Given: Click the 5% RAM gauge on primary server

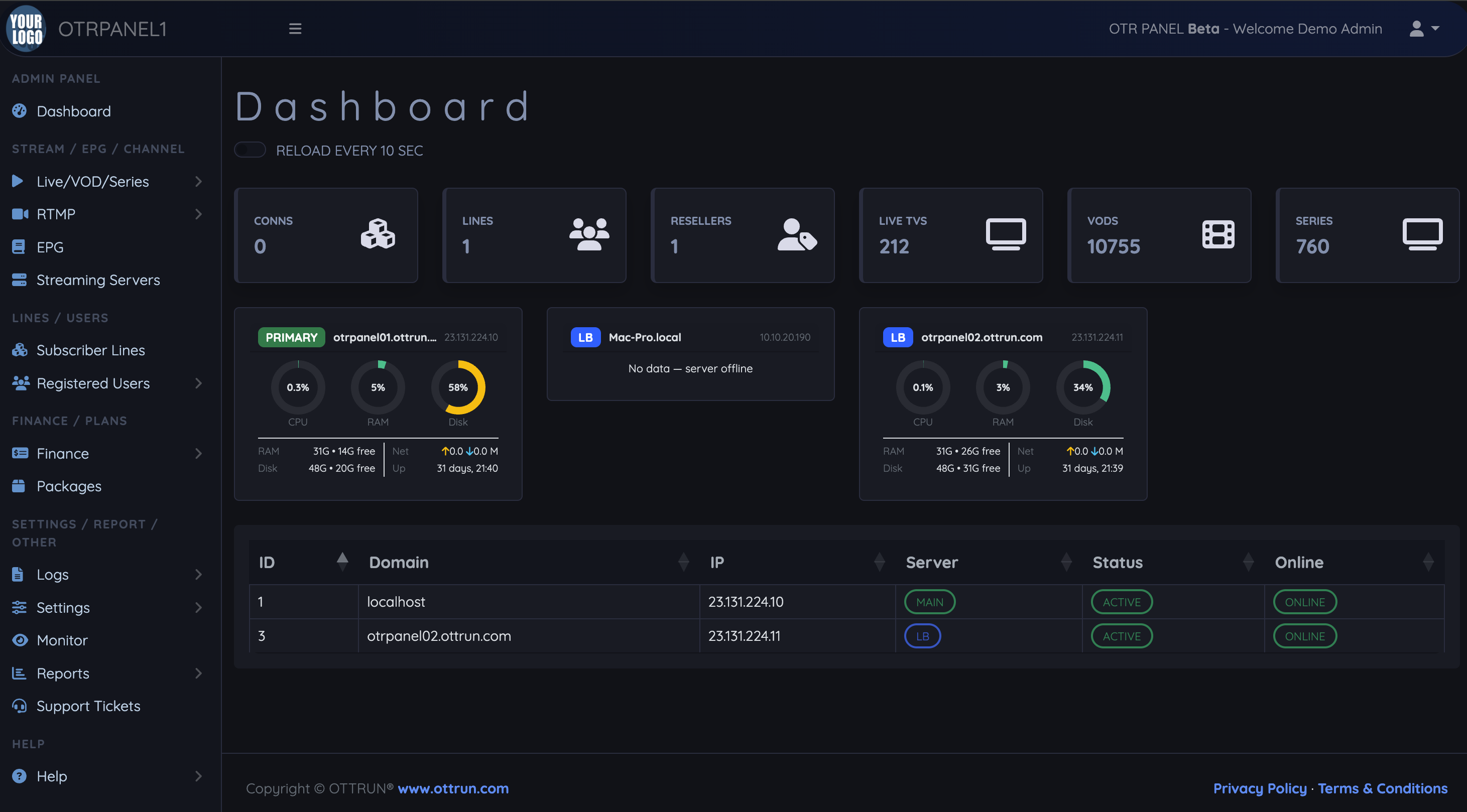Looking at the screenshot, I should tap(378, 387).
